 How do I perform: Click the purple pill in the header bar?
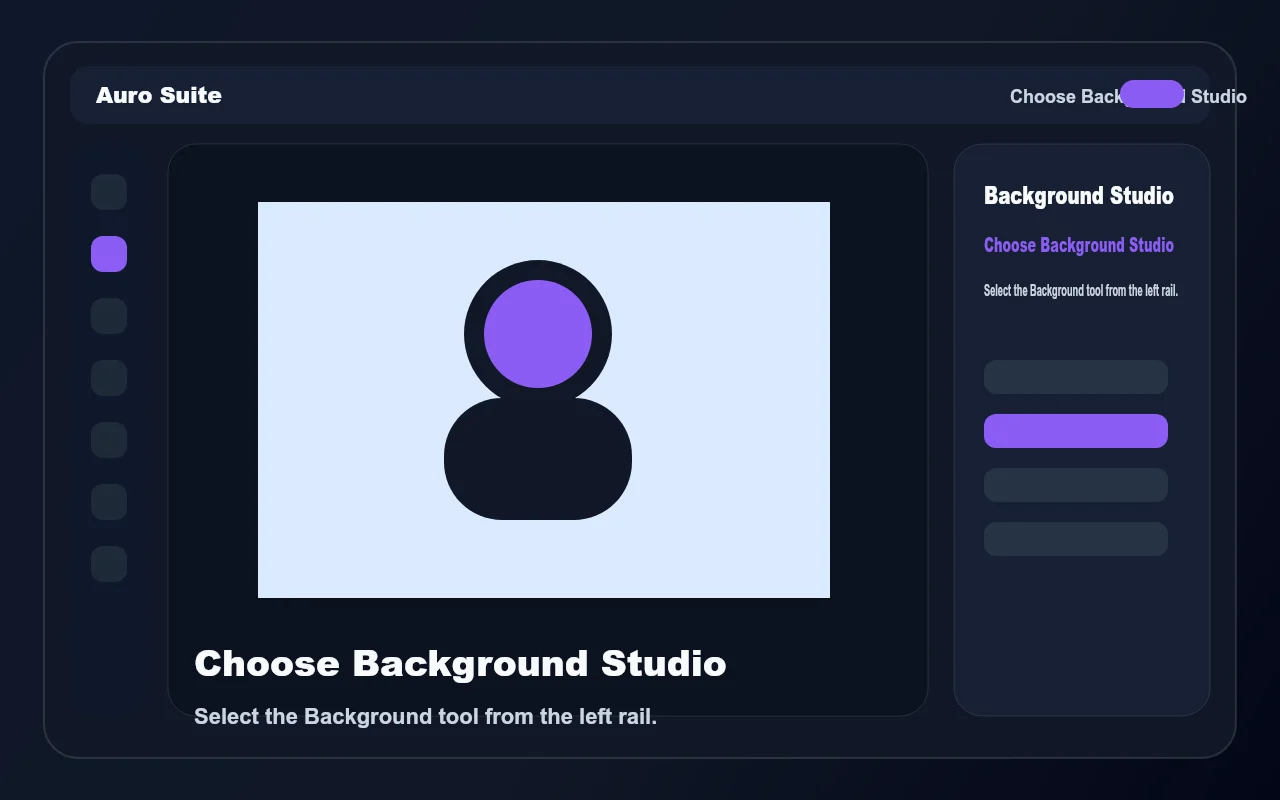pos(1152,94)
